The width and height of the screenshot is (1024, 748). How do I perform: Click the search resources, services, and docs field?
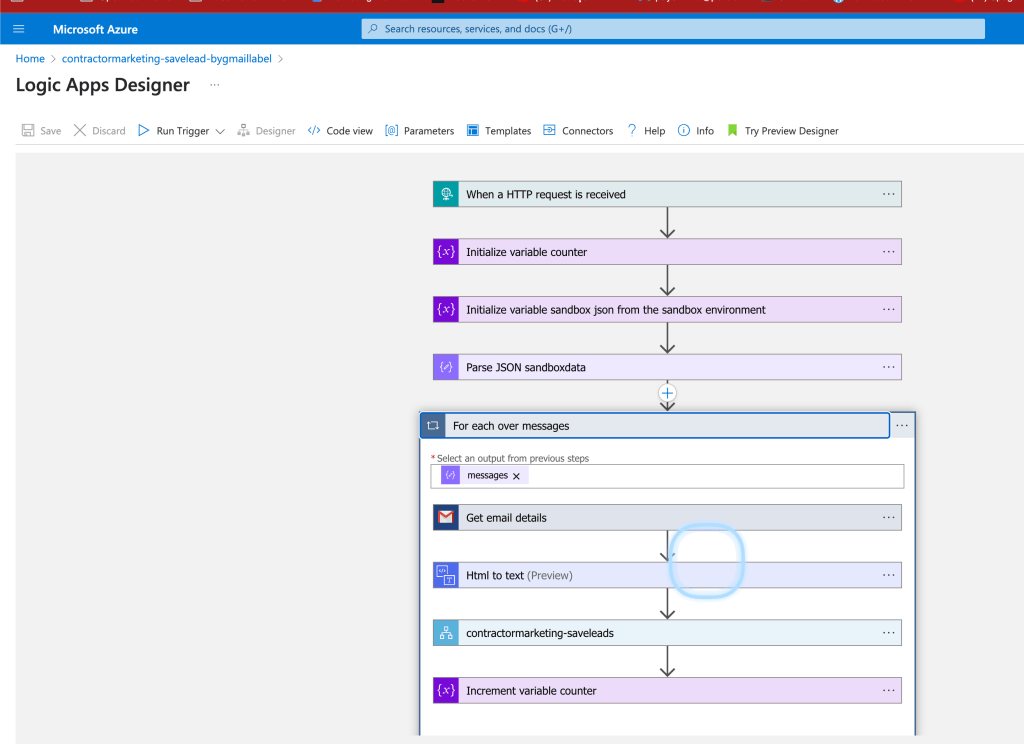[673, 29]
